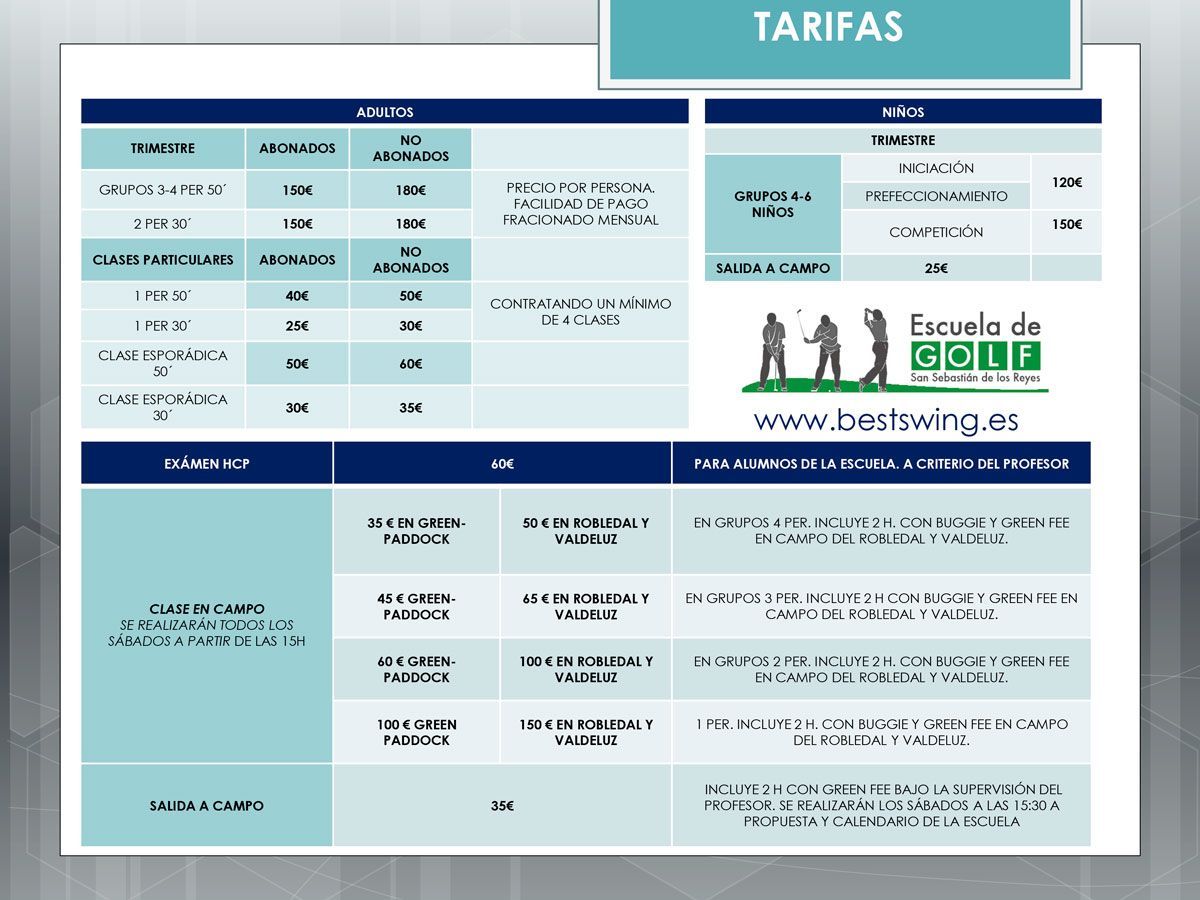Select the bottom SALIDA A CAMPO 35€ cell
This screenshot has height=900, width=1200.
[502, 806]
